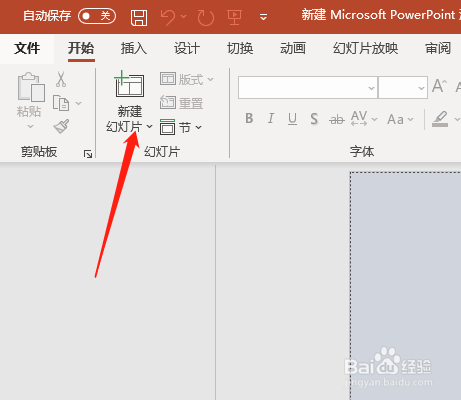461x400 pixels.
Task: Click the 重置 reset button
Action: 182,103
